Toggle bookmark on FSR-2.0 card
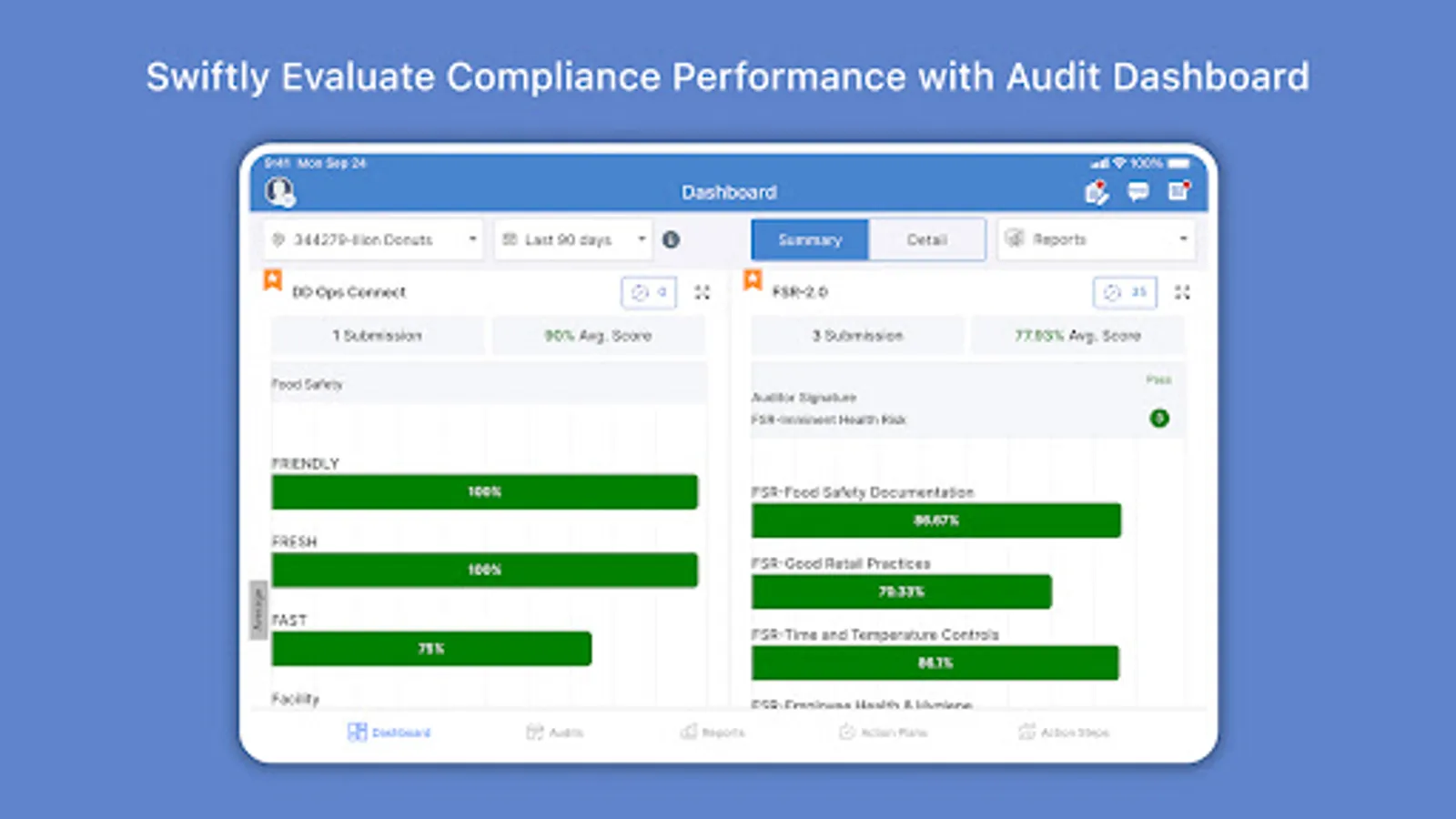 (753, 279)
